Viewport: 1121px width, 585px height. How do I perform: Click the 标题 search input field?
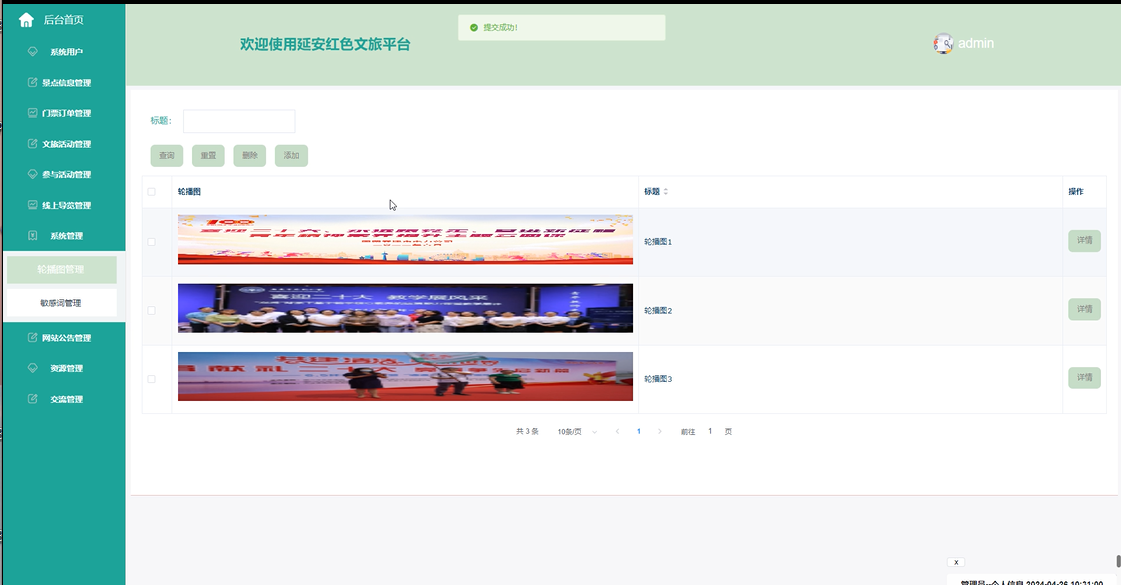coord(239,121)
